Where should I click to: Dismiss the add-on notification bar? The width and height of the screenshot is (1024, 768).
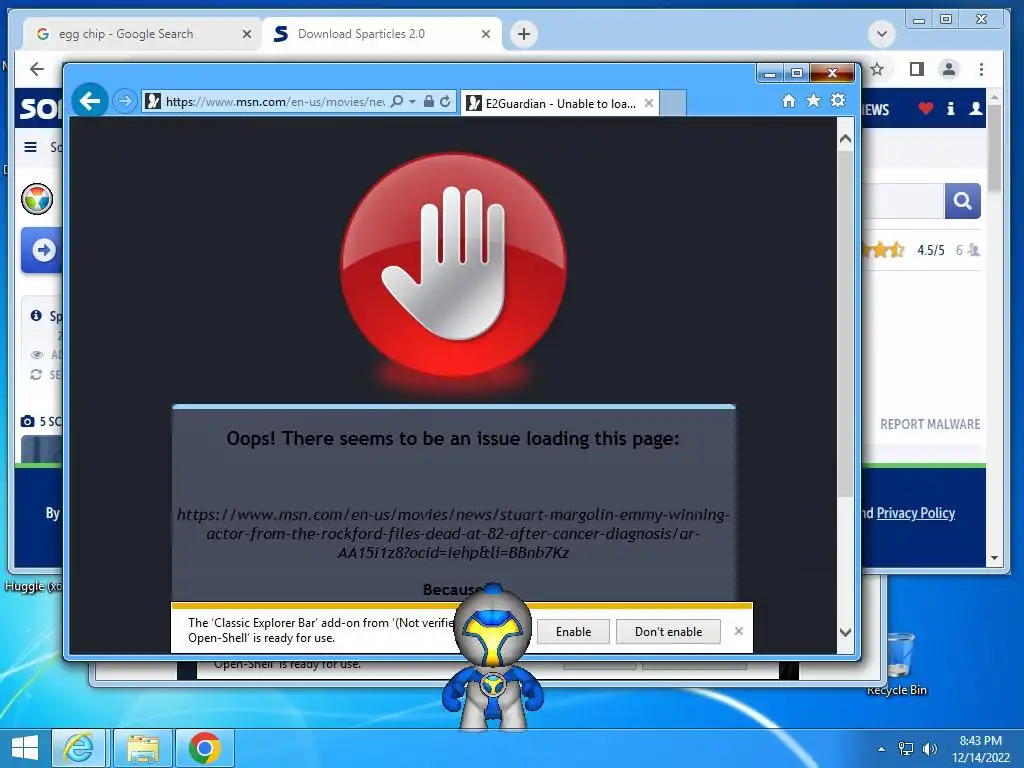click(x=739, y=631)
